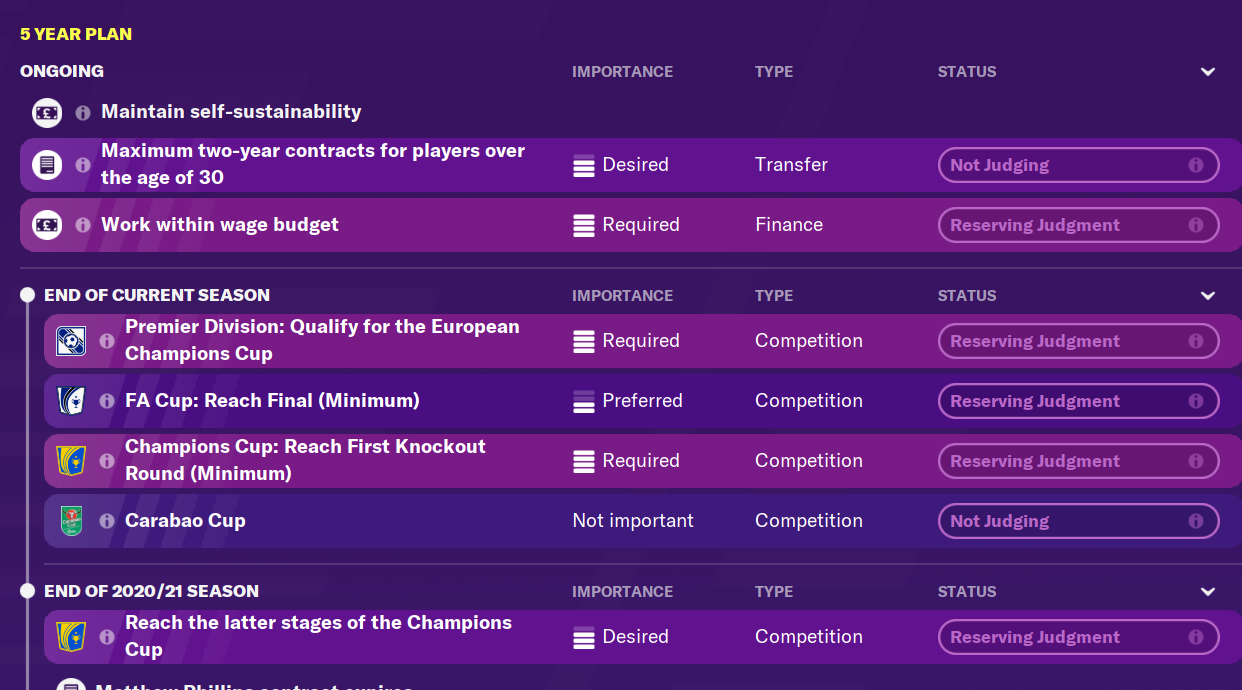Click the contract icon beside maximum two-year contracts
The height and width of the screenshot is (690, 1242).
point(47,165)
